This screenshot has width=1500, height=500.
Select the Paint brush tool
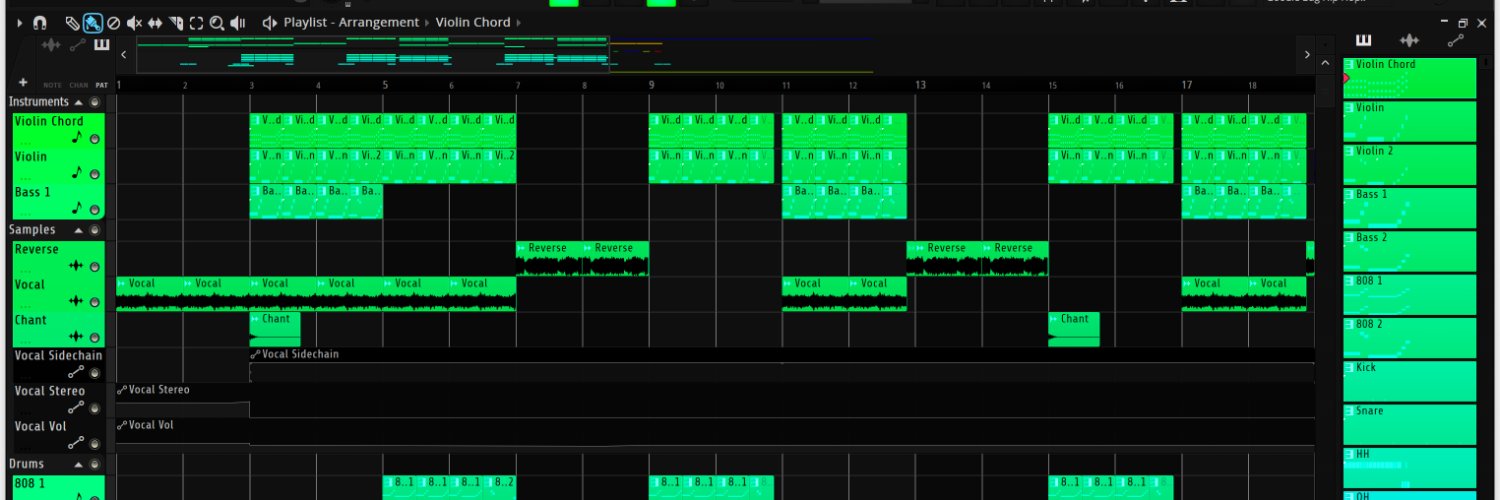pyautogui.click(x=92, y=22)
